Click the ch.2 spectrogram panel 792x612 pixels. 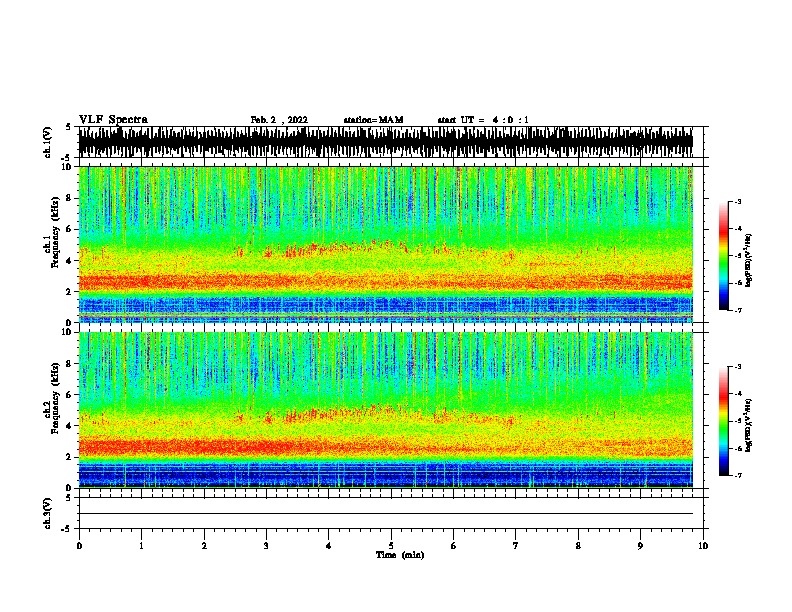[386, 410]
